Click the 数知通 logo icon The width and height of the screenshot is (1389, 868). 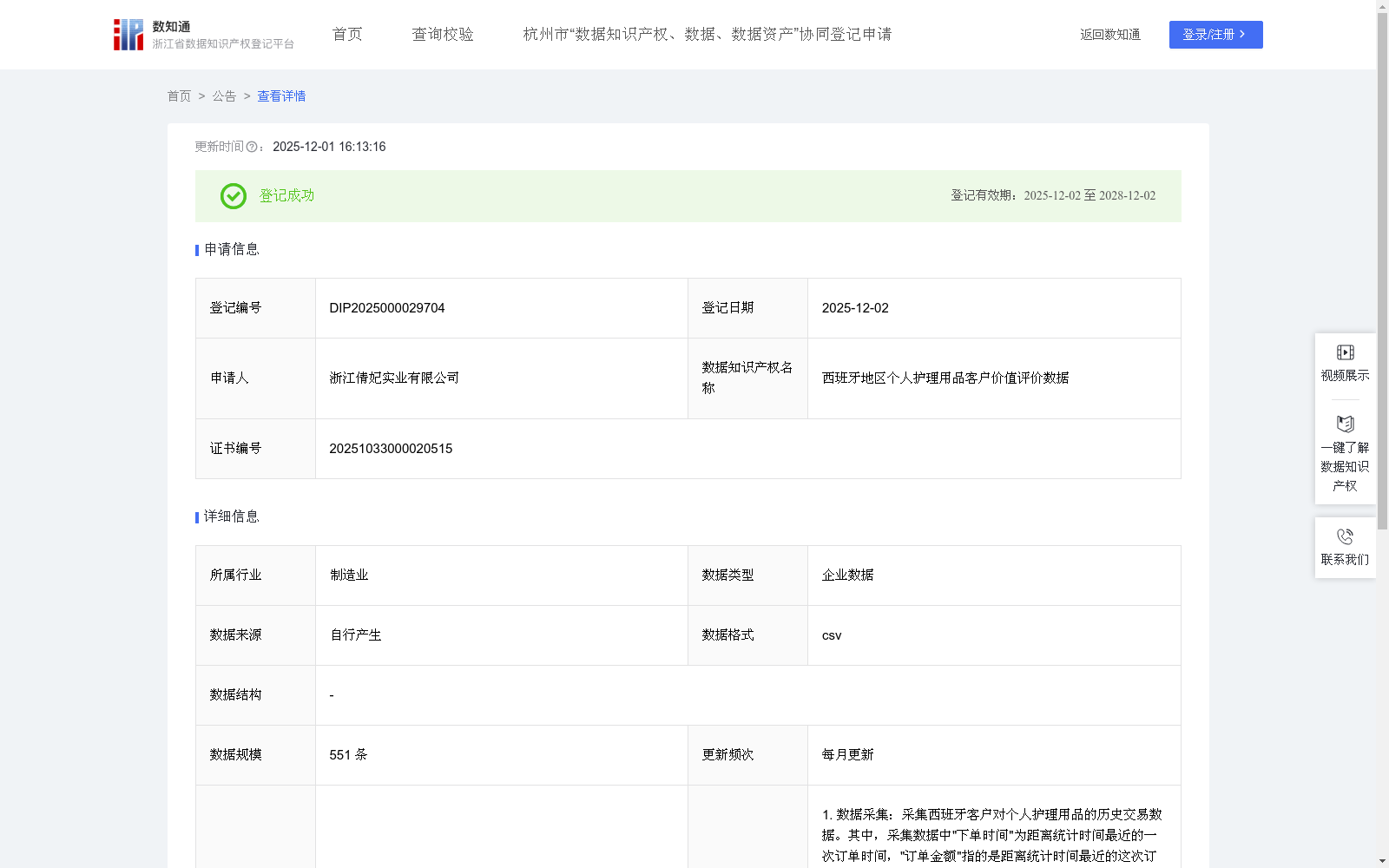pyautogui.click(x=128, y=35)
